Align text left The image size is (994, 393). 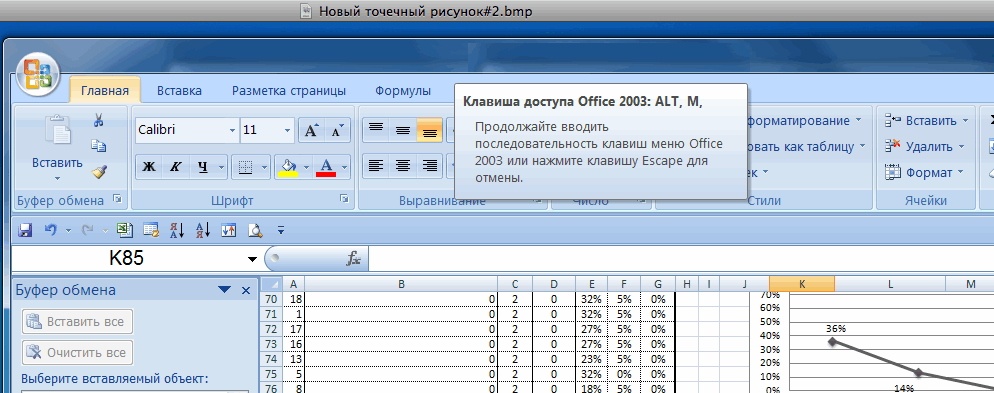click(x=375, y=167)
